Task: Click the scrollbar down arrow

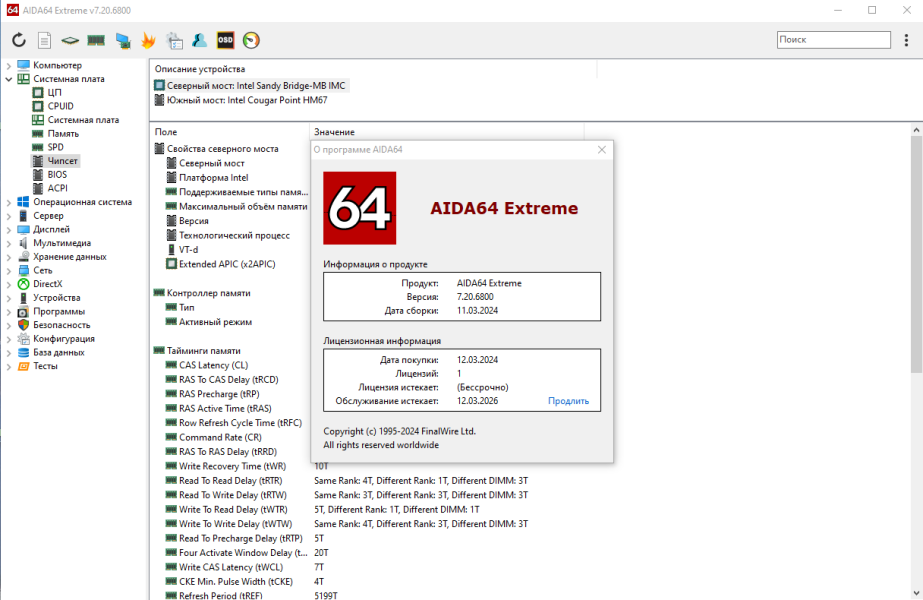Action: pos(916,594)
